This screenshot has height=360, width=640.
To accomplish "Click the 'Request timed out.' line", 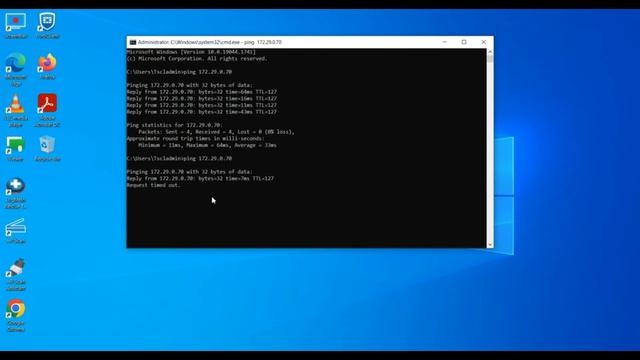I will coord(153,185).
